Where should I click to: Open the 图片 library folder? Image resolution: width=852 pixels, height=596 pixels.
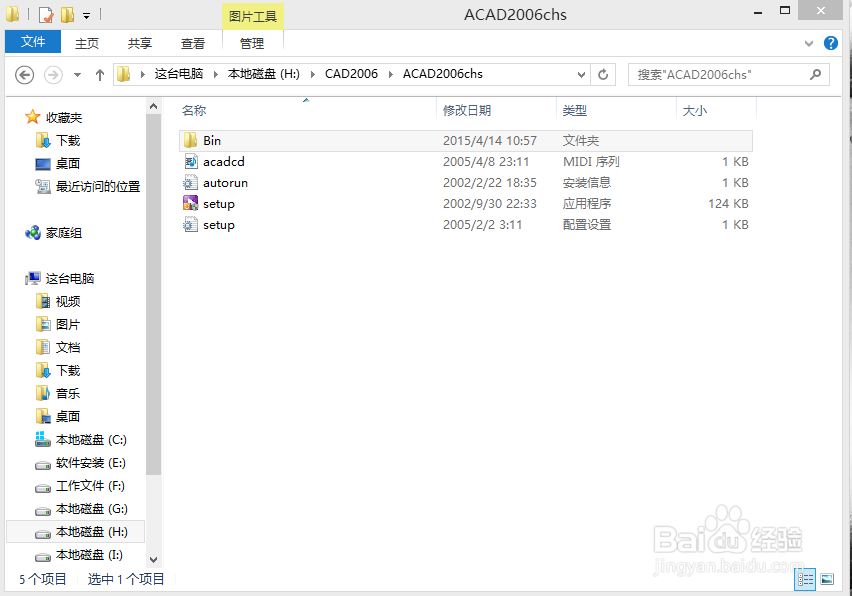[x=68, y=324]
